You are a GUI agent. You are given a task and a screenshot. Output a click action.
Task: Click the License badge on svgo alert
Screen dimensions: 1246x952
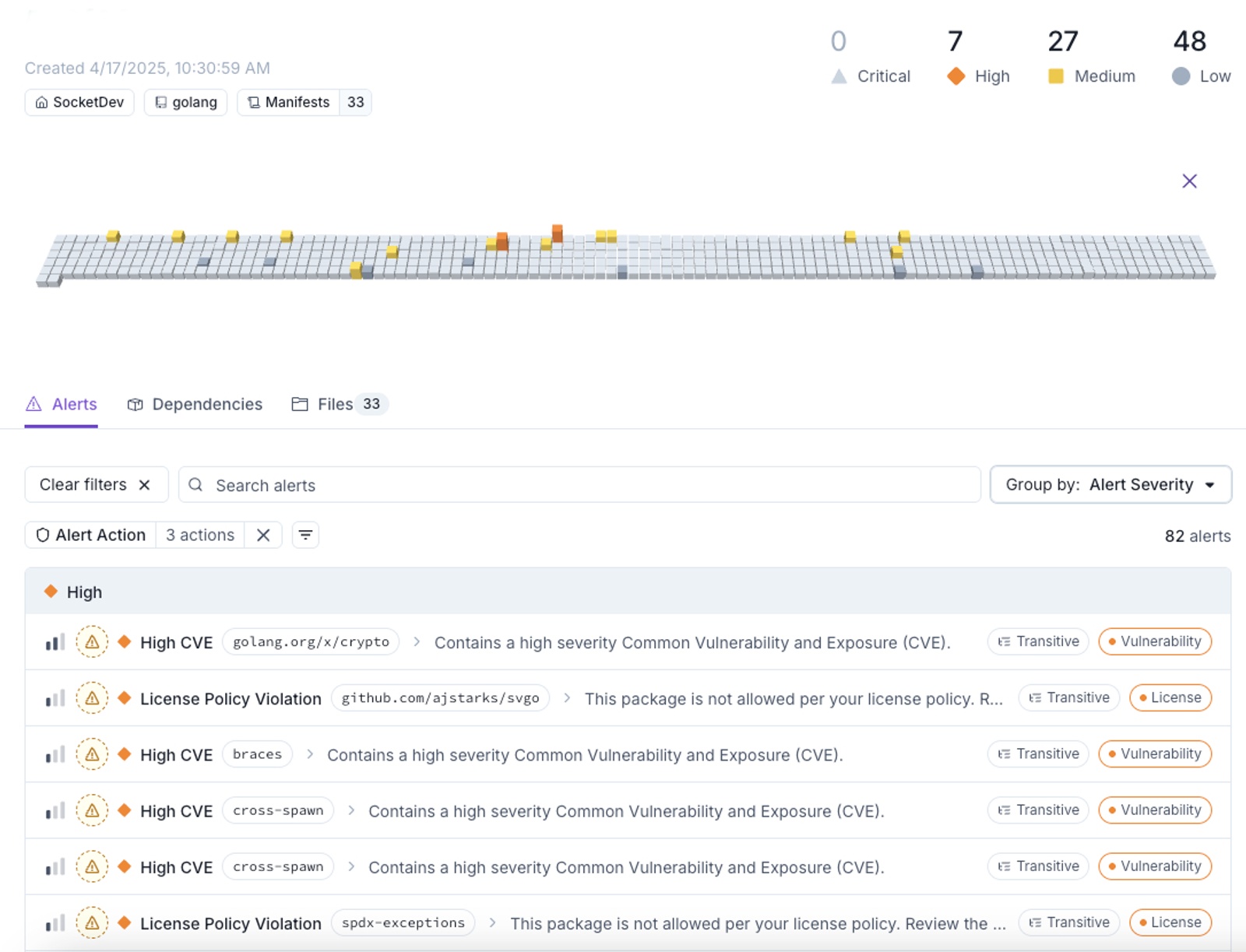[1170, 697]
